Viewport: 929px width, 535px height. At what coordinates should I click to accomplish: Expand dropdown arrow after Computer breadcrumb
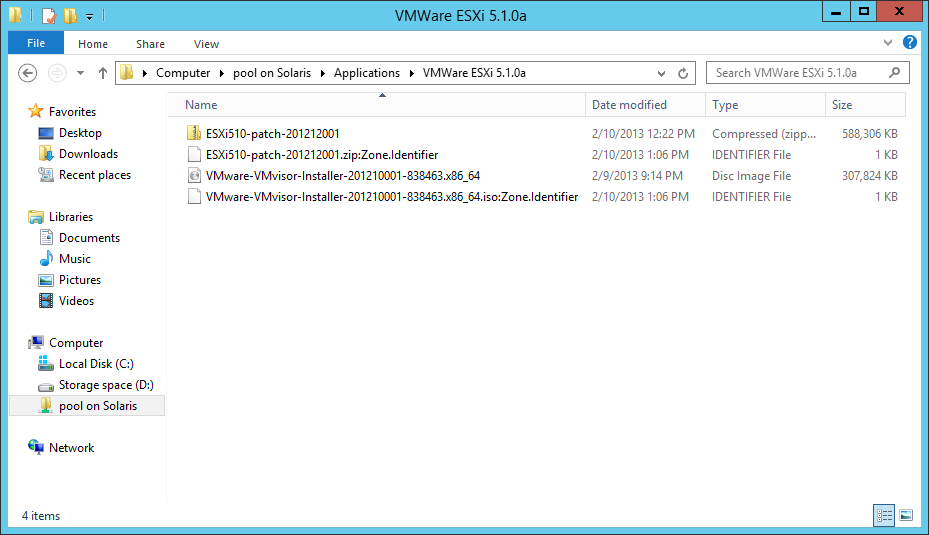pyautogui.click(x=222, y=73)
